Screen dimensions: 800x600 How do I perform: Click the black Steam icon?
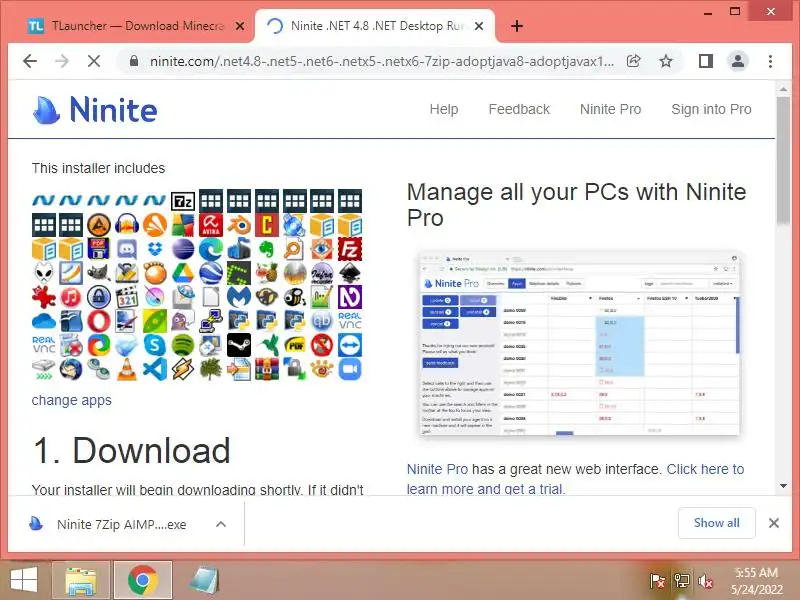(239, 345)
